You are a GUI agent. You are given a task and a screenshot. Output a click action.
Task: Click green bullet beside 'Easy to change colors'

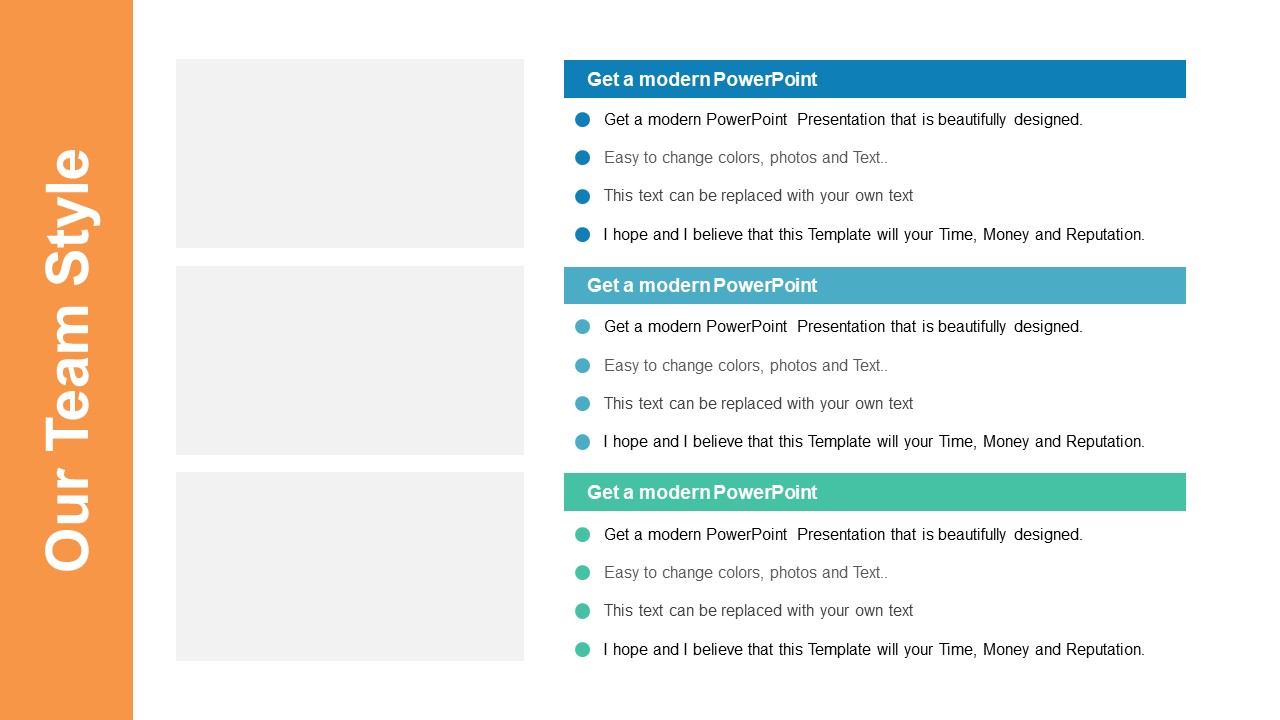click(583, 573)
